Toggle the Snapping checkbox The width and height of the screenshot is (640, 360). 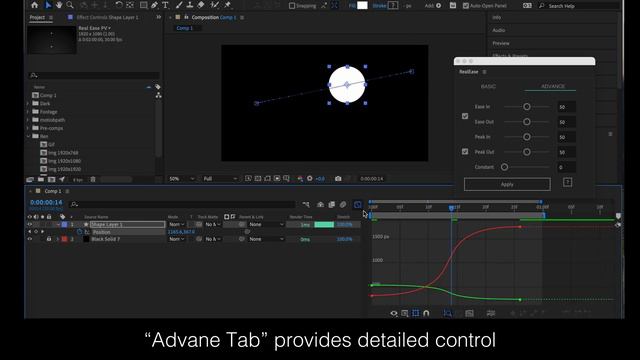(x=292, y=6)
